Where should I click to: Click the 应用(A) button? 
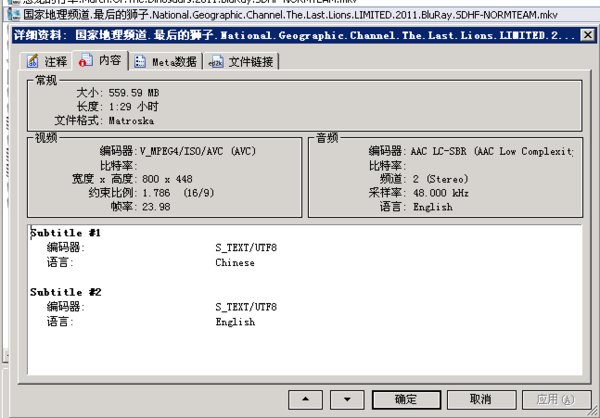tap(556, 400)
